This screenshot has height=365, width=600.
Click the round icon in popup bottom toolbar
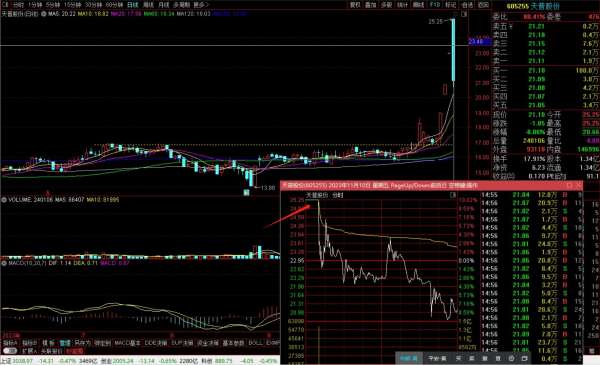[x=511, y=358]
